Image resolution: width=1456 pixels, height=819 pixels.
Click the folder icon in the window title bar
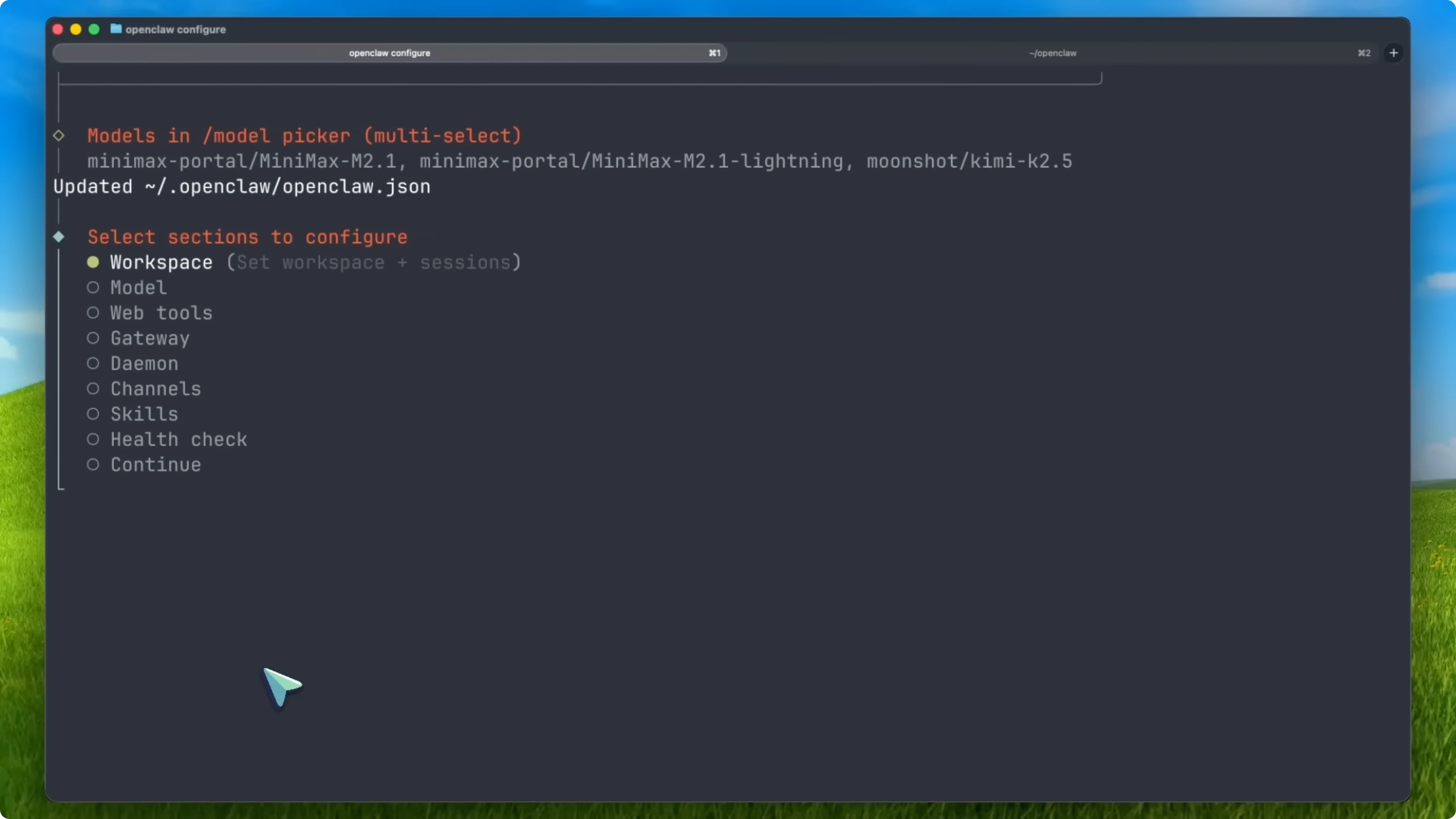click(115, 29)
